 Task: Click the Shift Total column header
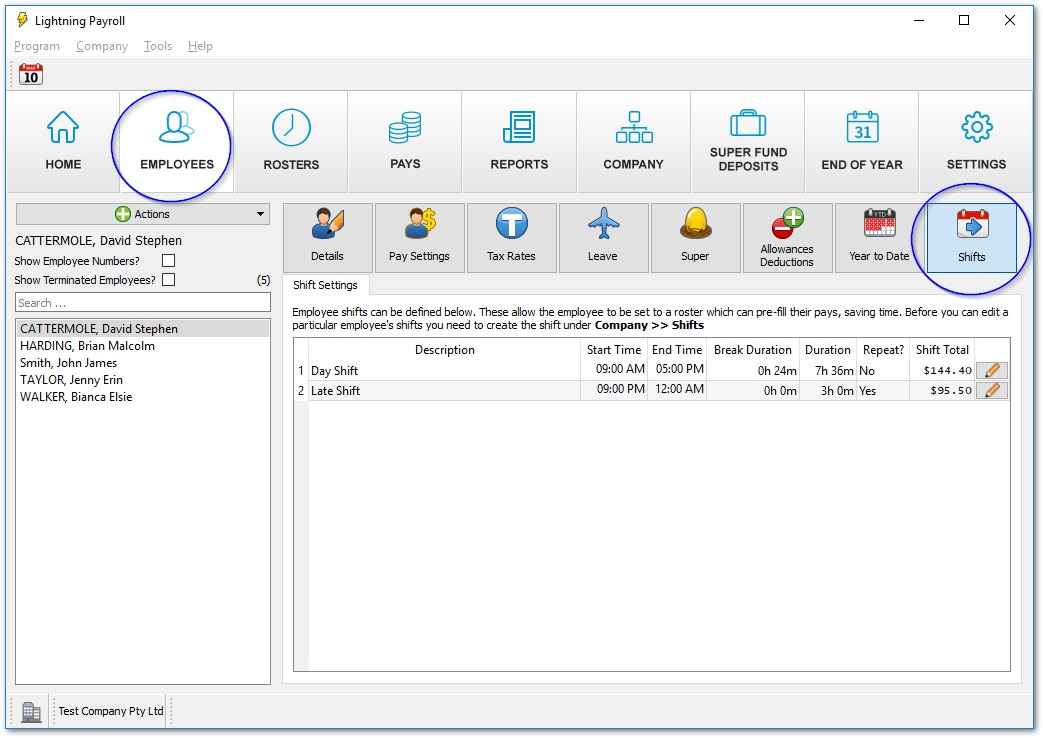[942, 350]
